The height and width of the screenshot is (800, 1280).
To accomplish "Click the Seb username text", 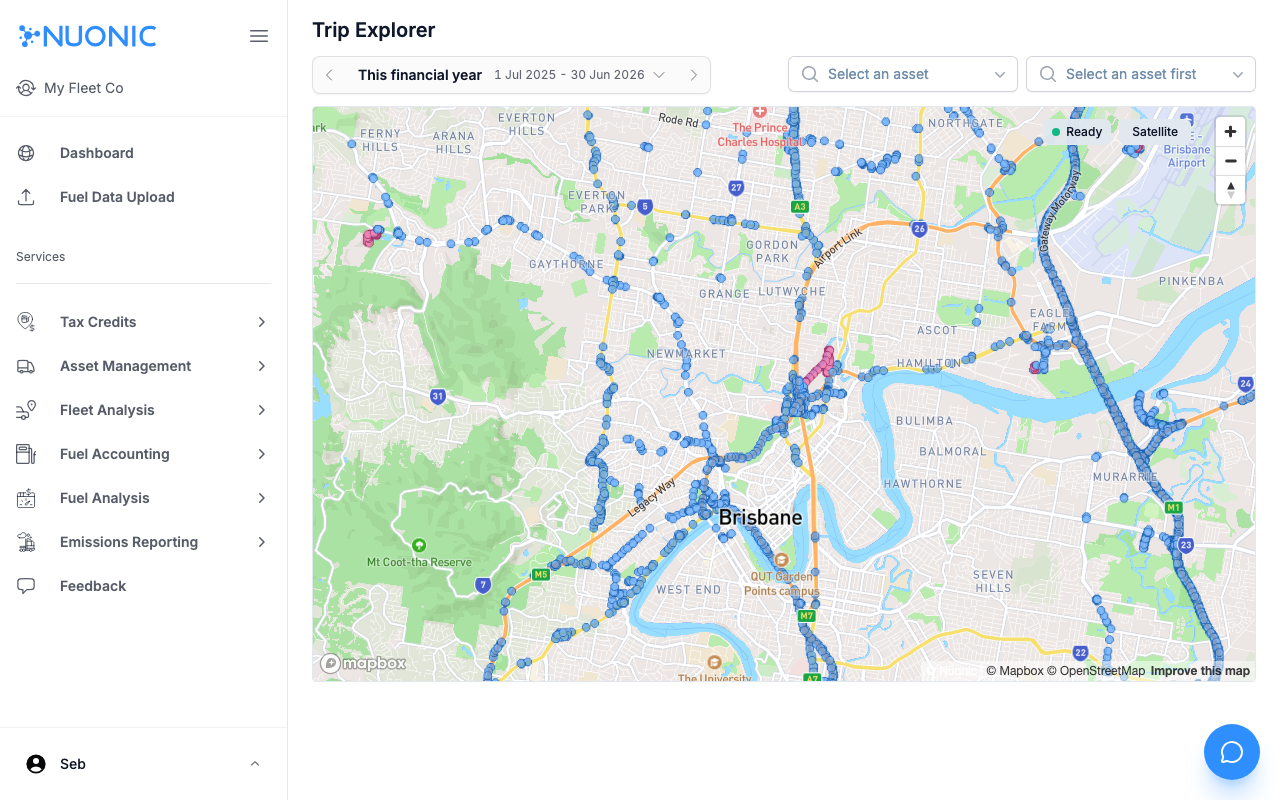I will (x=73, y=764).
